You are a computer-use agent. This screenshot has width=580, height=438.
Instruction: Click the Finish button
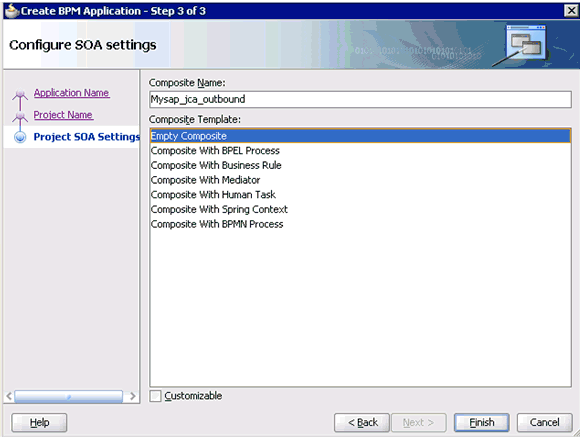(481, 422)
